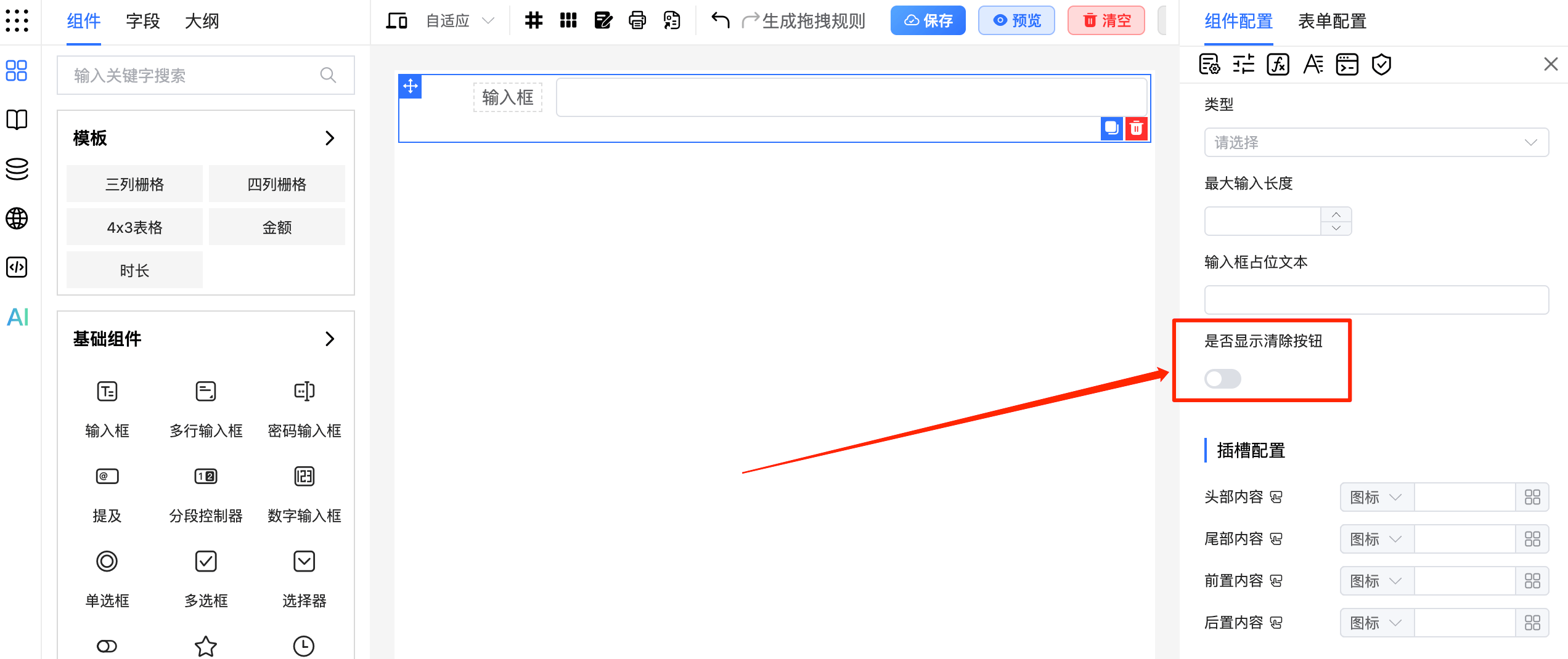Click the AI assistant sidebar icon
This screenshot has height=659, width=1568.
[17, 317]
